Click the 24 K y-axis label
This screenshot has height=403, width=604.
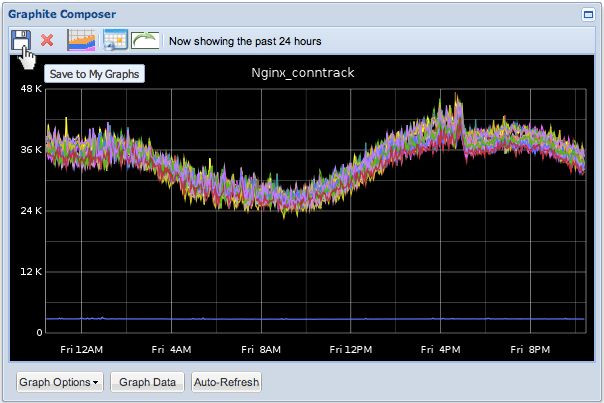31,211
